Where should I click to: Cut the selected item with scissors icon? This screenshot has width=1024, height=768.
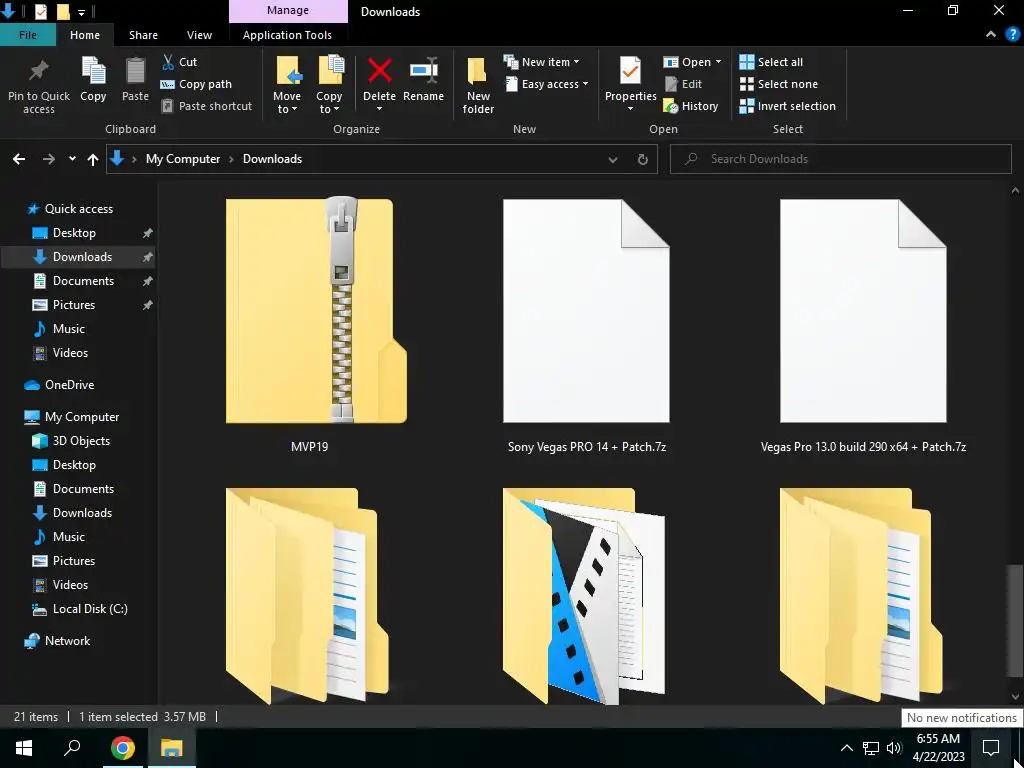(x=179, y=62)
